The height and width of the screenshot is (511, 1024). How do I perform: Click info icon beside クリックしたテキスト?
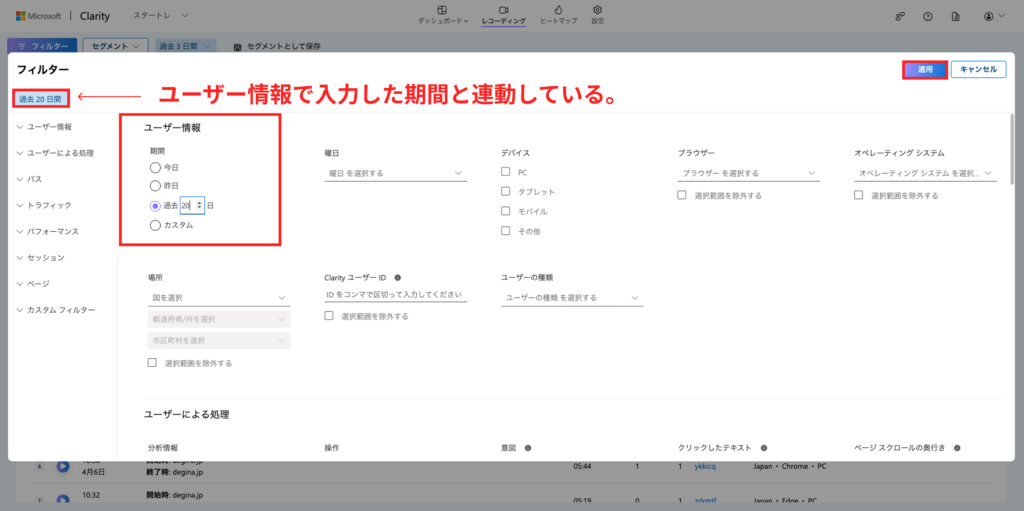[763, 448]
